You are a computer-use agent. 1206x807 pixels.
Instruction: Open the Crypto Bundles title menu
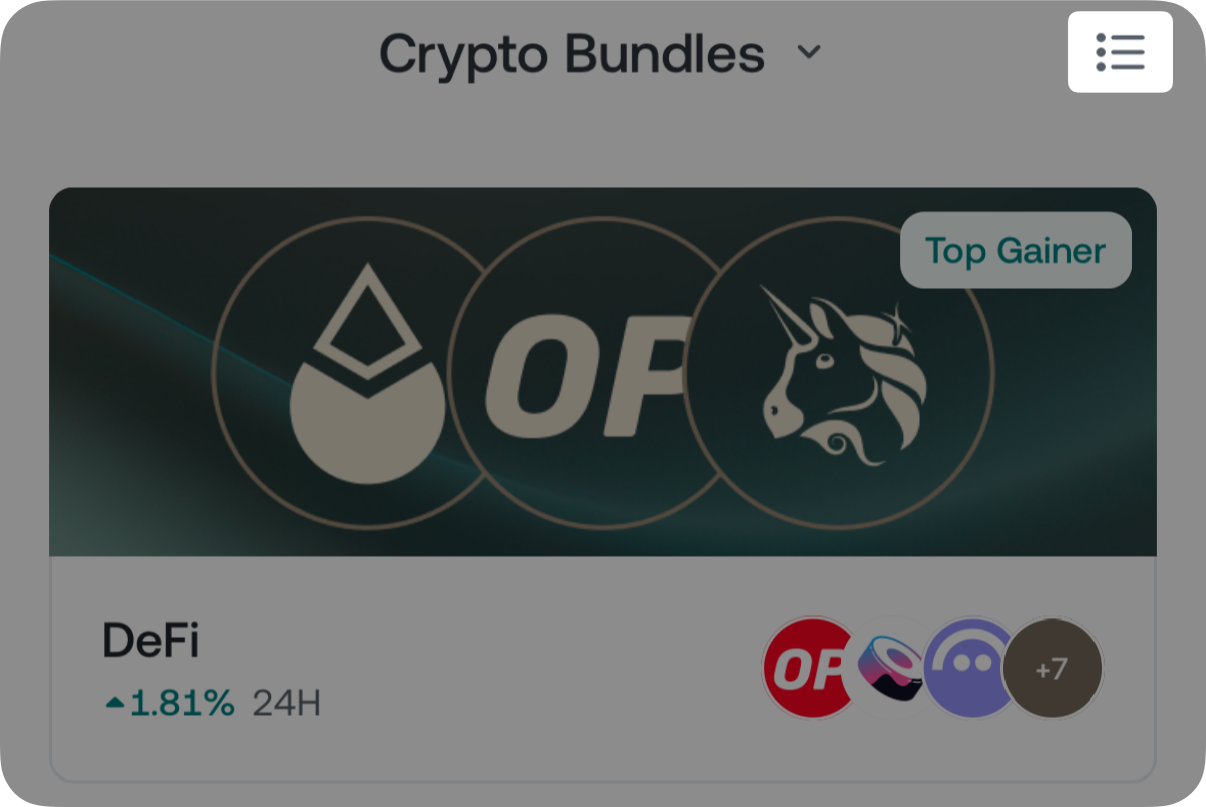(x=600, y=53)
